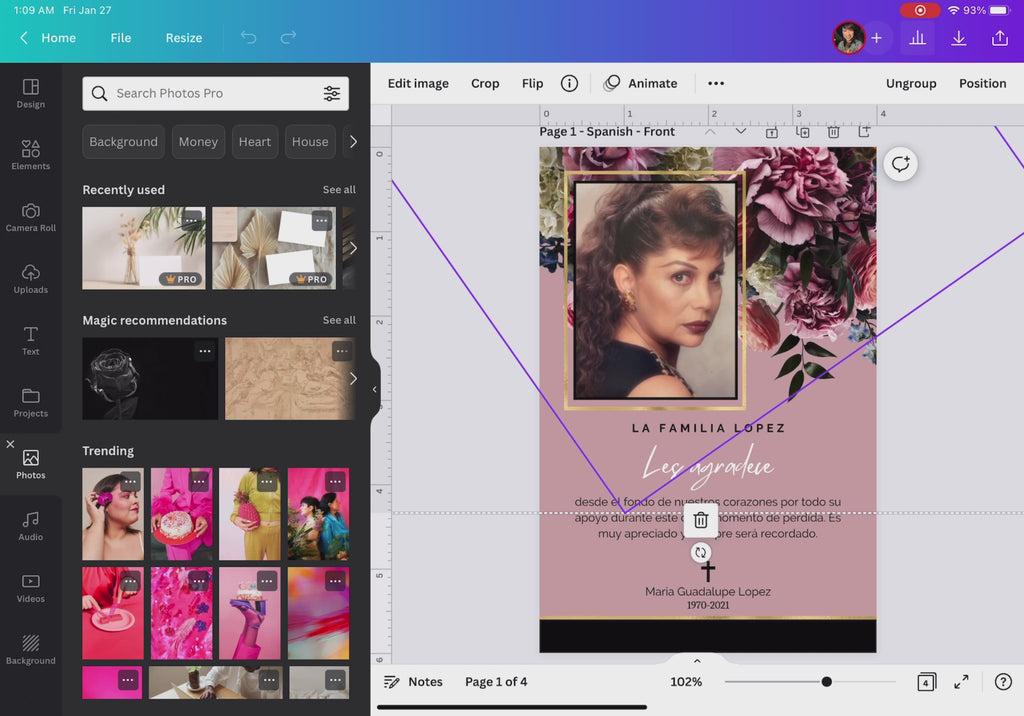Screen dimensions: 1024x716
Task: Add collaborator with plus icon
Action: (876, 38)
